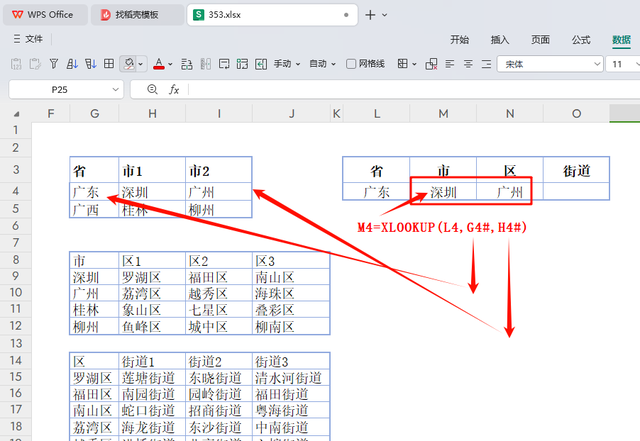Image resolution: width=640 pixels, height=441 pixels.
Task: Open the 手动 calculation dropdown
Action: (x=287, y=64)
